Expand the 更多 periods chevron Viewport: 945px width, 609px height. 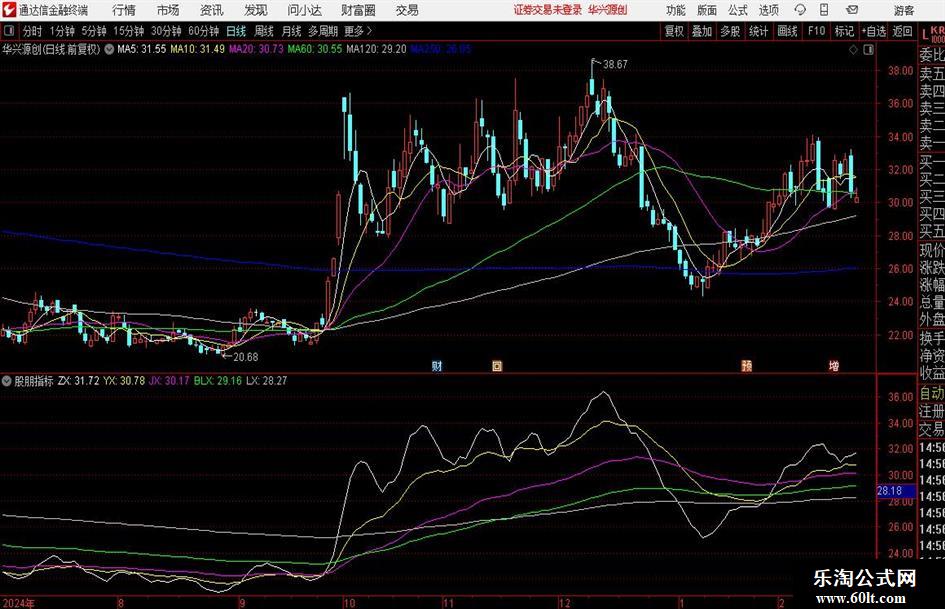click(359, 31)
